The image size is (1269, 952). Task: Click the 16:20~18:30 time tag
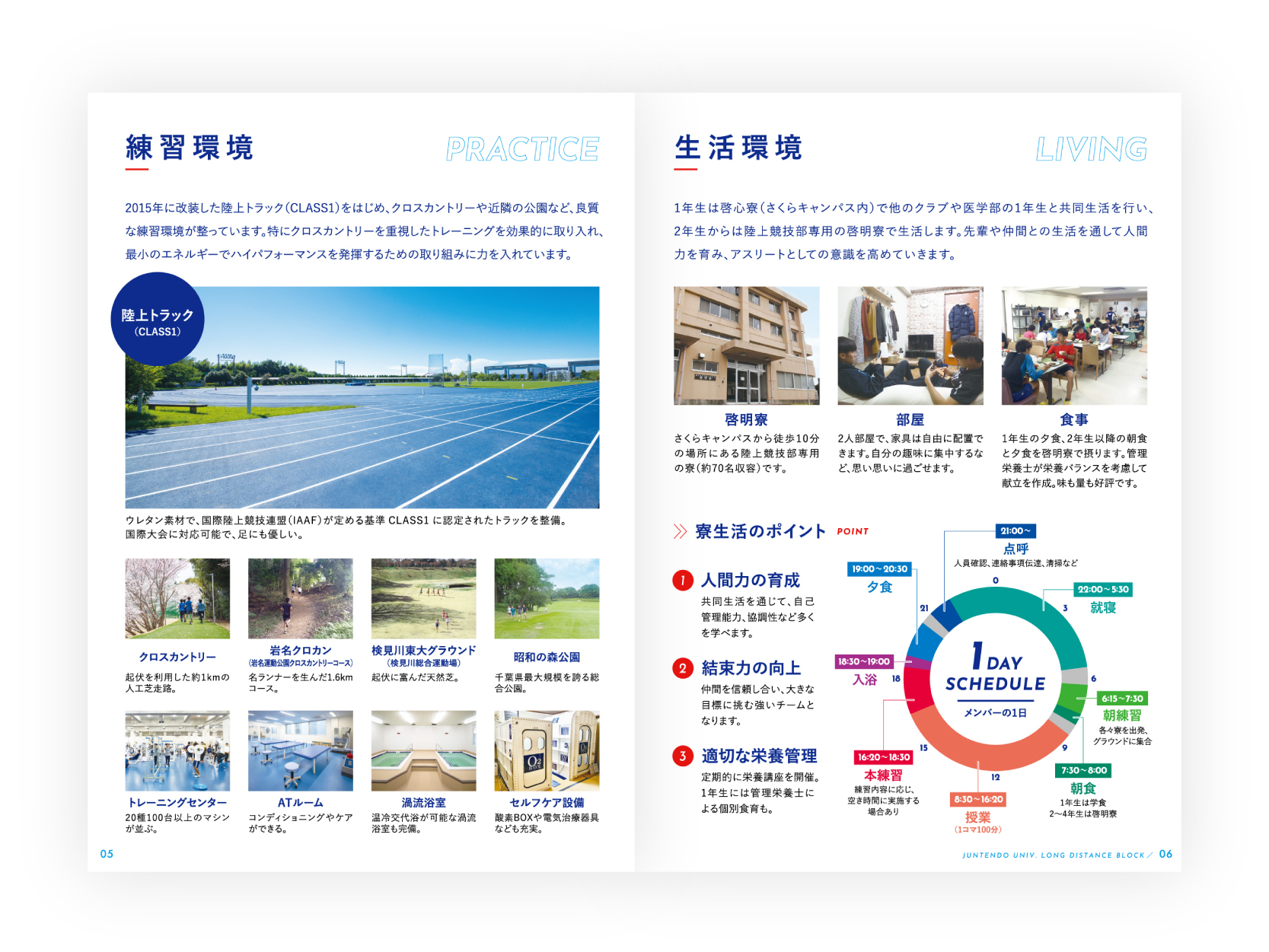[884, 757]
